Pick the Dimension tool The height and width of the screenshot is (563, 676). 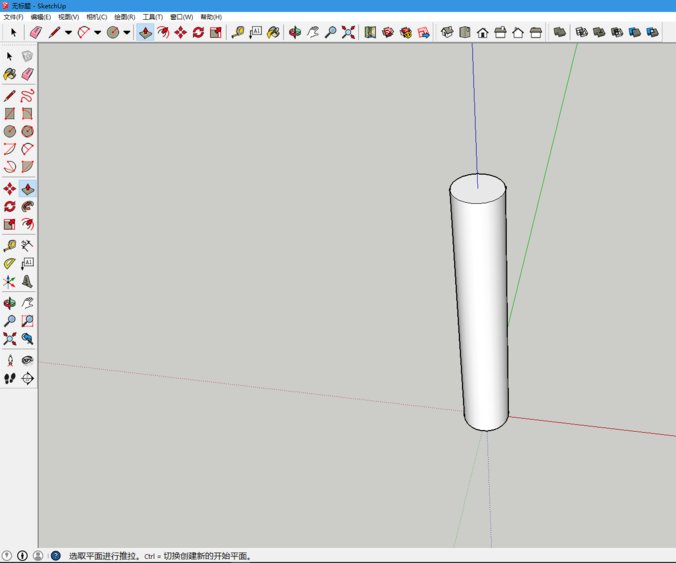click(27, 246)
